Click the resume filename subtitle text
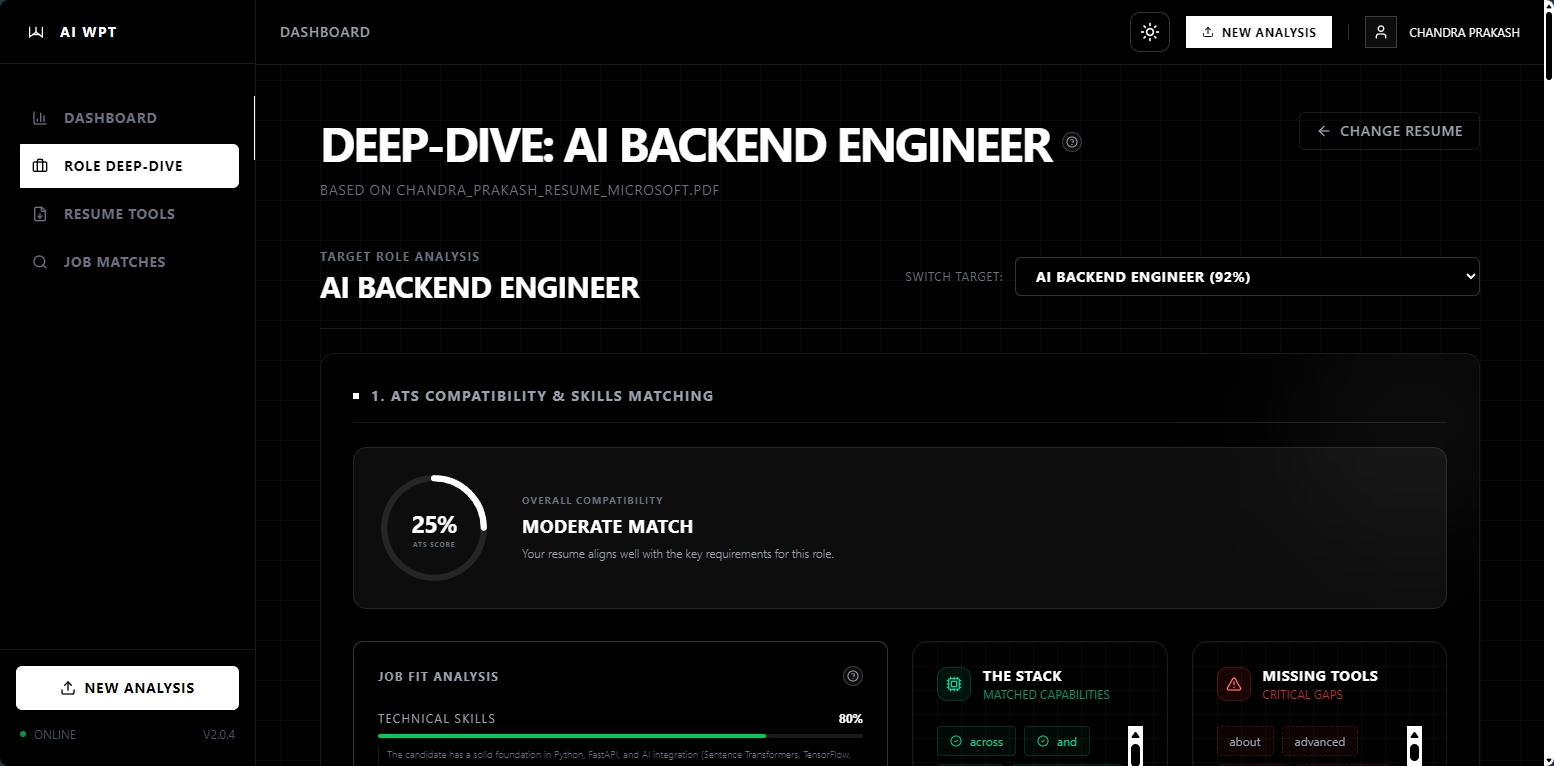The width and height of the screenshot is (1554, 766). [520, 190]
